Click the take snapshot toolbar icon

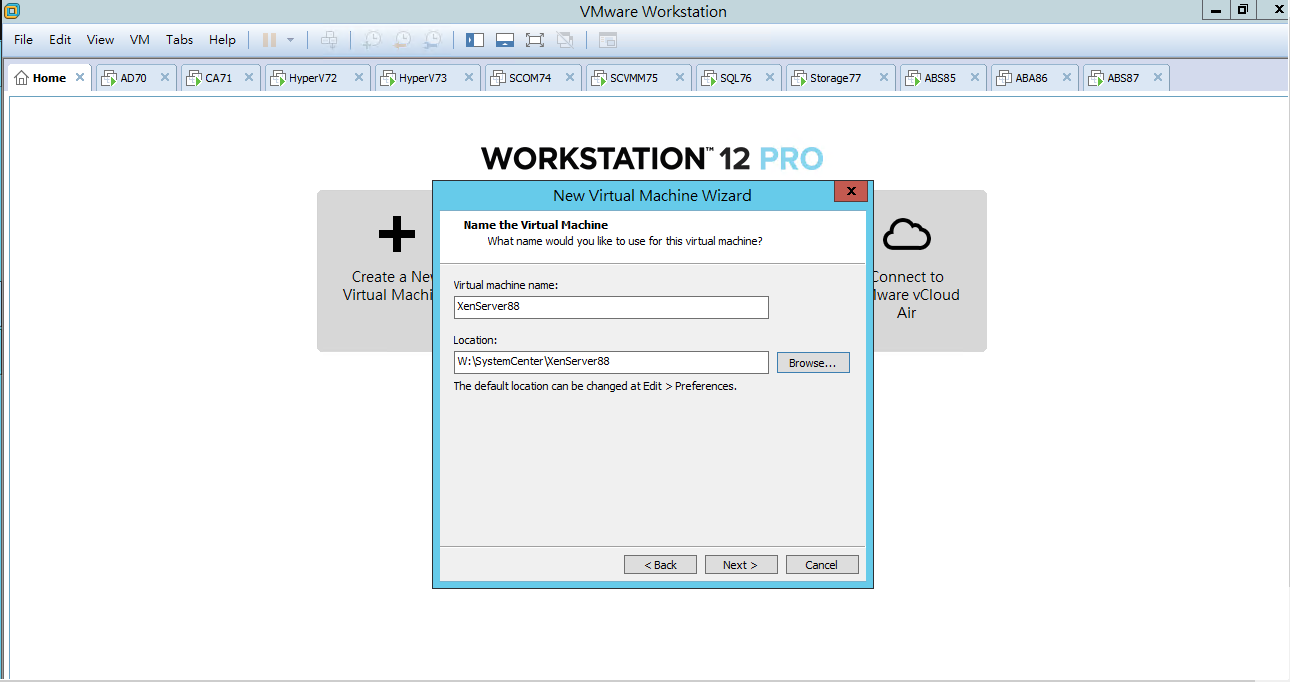click(x=371, y=40)
